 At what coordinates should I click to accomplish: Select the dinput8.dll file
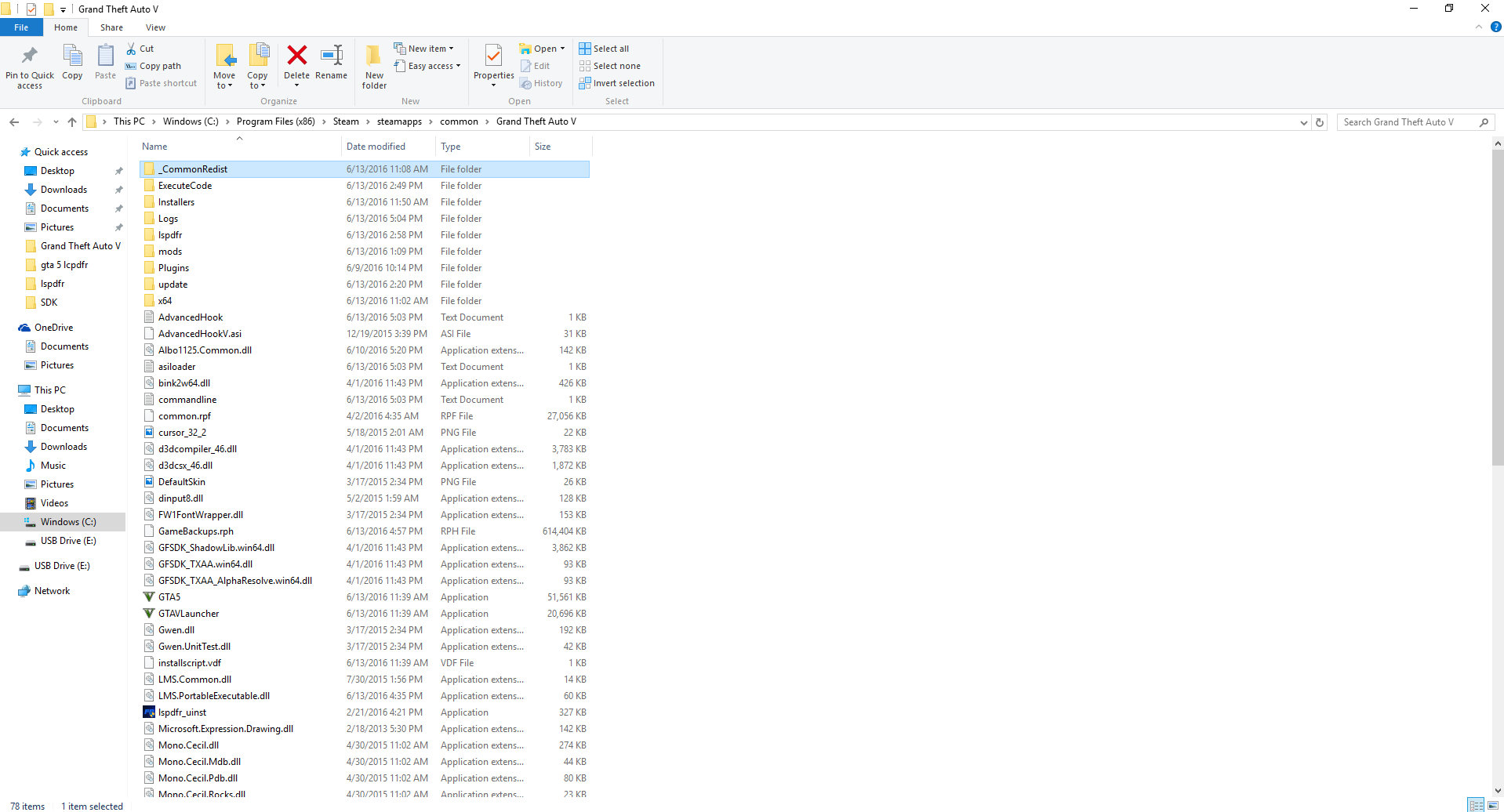pos(365,498)
